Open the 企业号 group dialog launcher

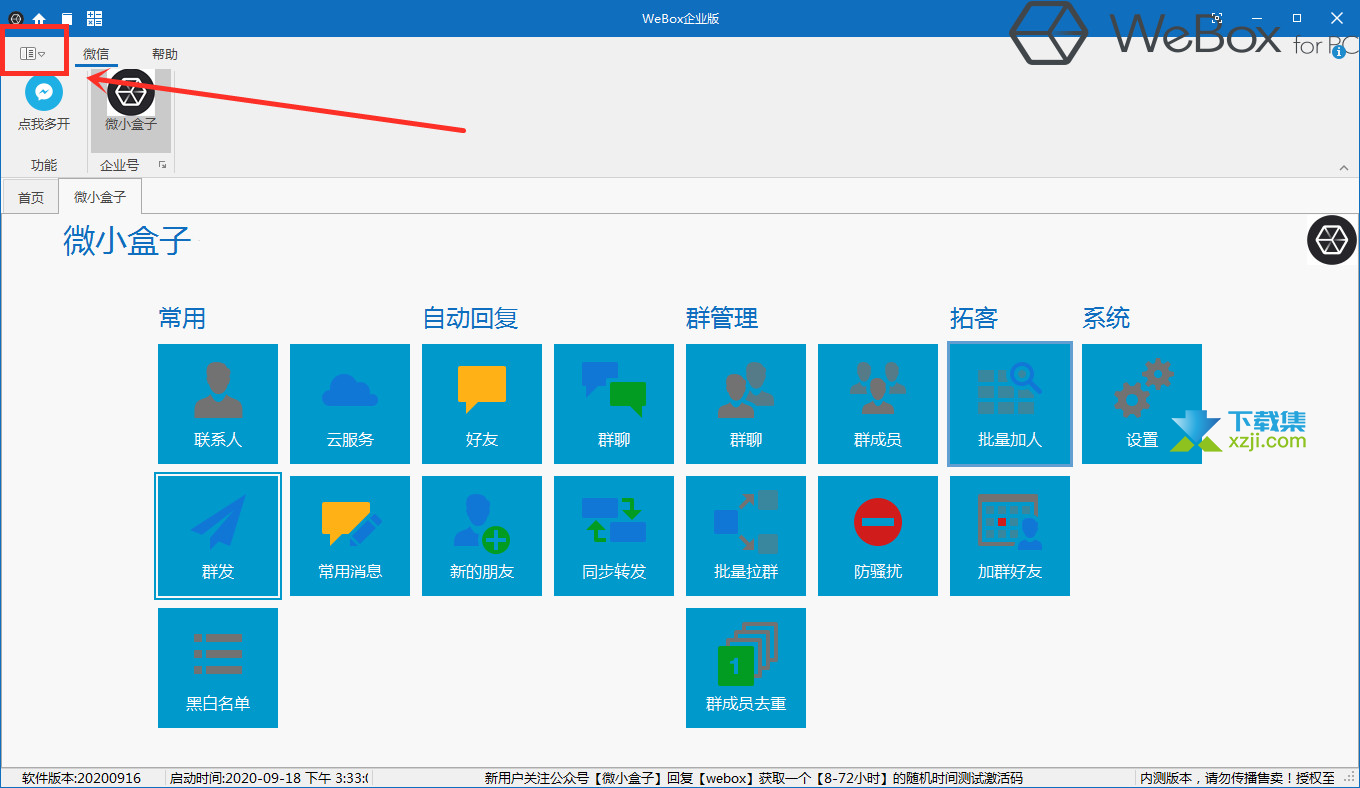pos(162,165)
